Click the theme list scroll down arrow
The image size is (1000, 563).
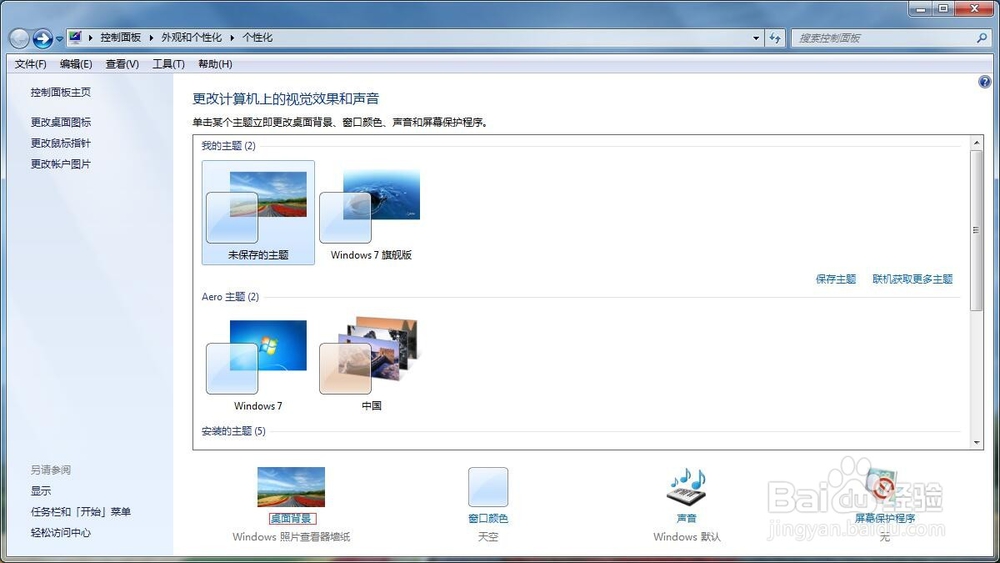point(976,442)
